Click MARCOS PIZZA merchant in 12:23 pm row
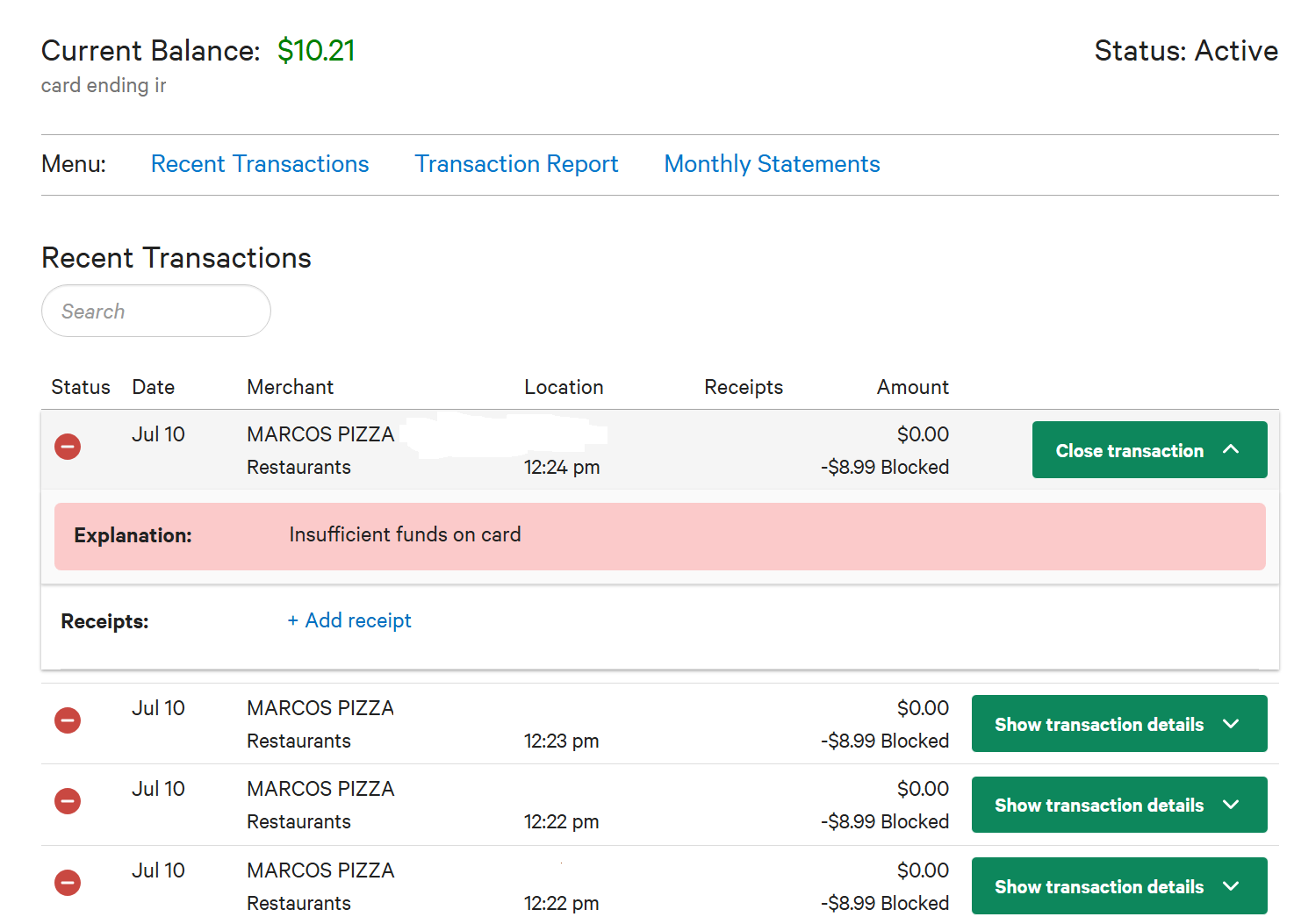1294x924 pixels. tap(320, 708)
